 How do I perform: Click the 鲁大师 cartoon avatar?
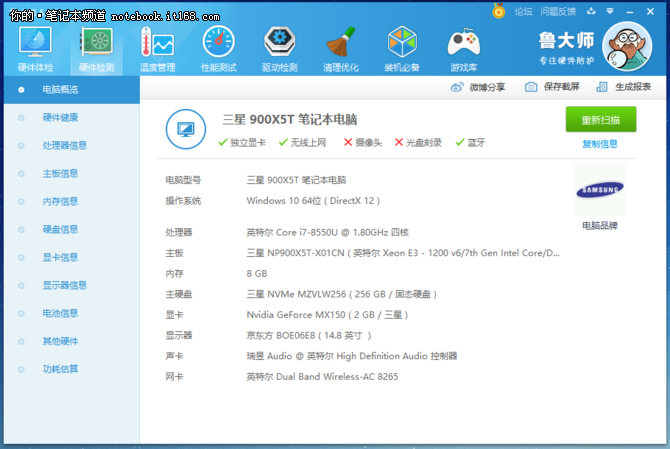coord(631,46)
